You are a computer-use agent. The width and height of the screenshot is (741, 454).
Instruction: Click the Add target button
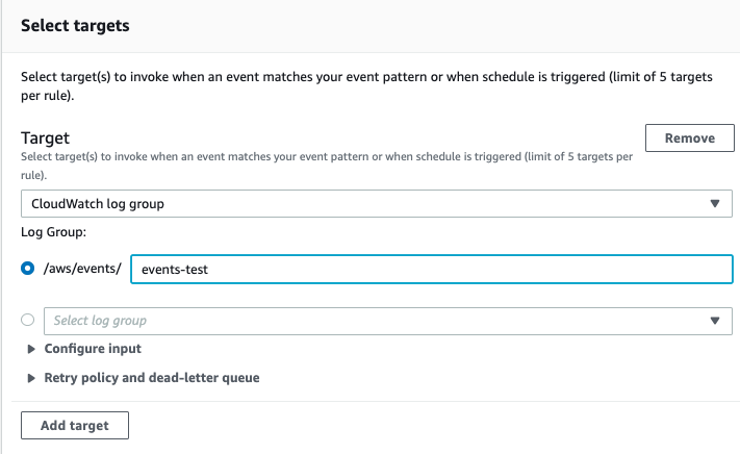[x=75, y=425]
